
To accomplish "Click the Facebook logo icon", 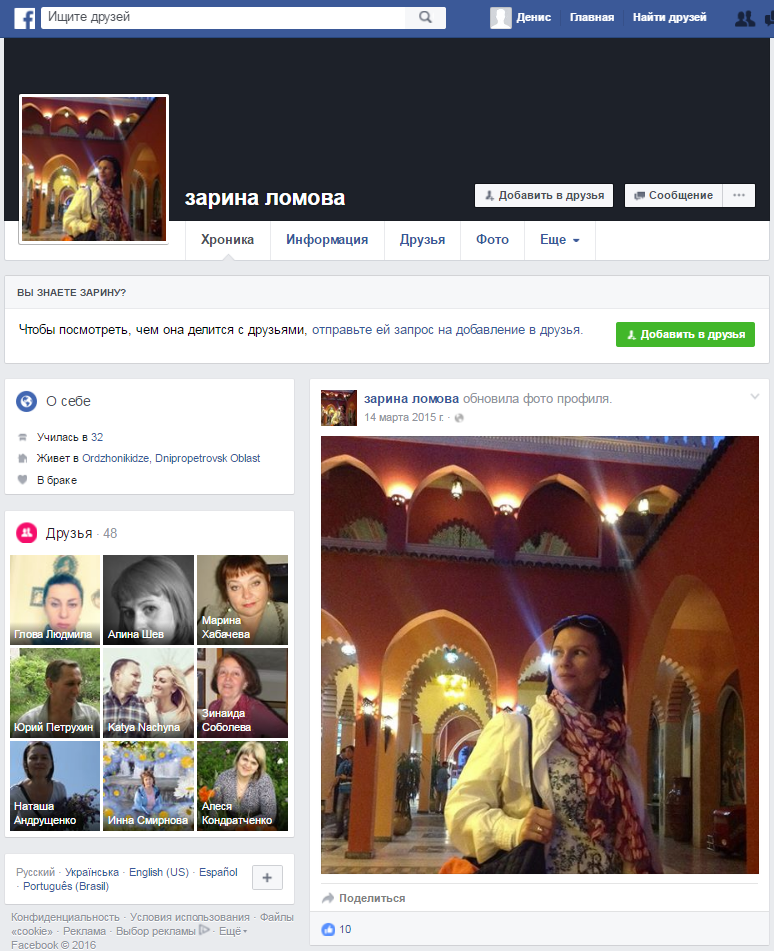I will pos(24,17).
